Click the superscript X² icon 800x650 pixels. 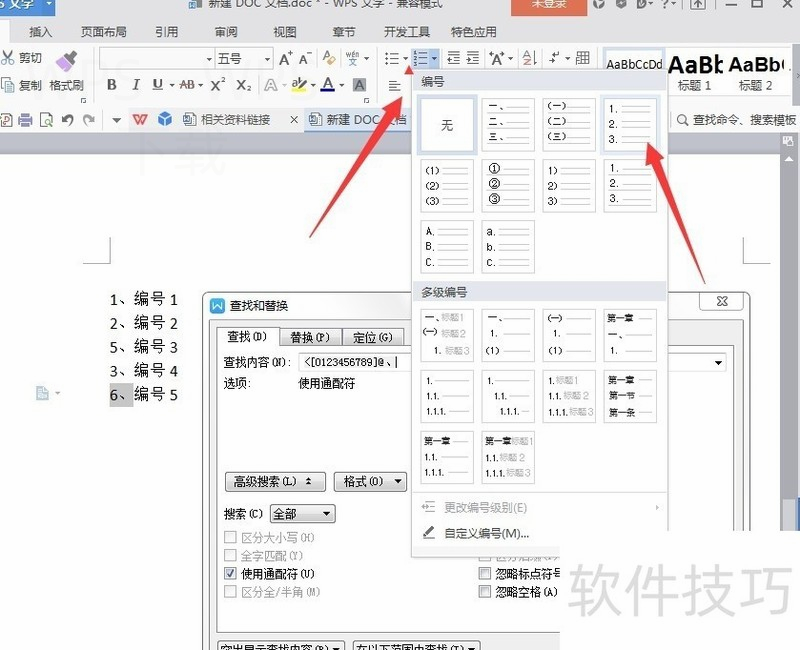pyautogui.click(x=215, y=86)
